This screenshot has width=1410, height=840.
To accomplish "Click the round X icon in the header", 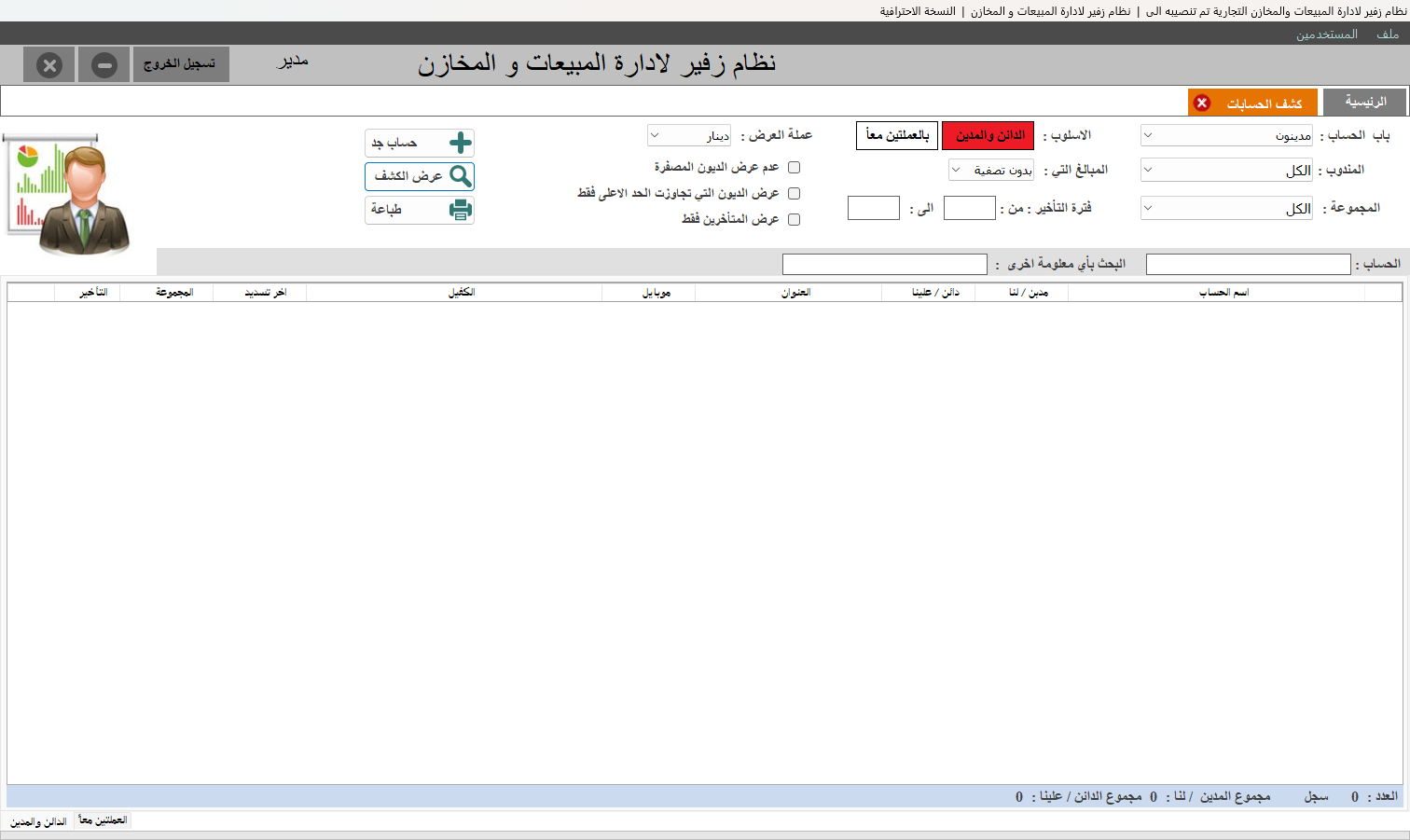I will [x=49, y=65].
